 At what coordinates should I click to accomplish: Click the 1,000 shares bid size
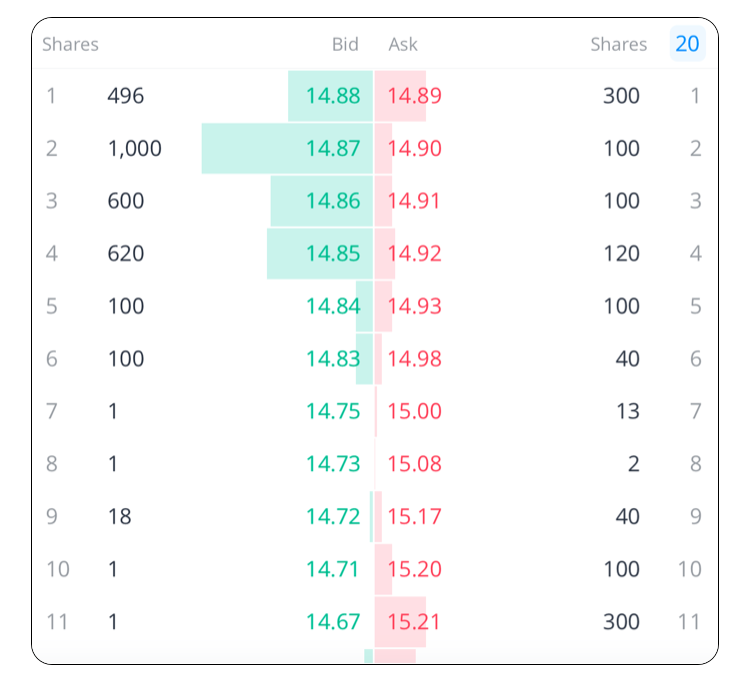point(134,149)
